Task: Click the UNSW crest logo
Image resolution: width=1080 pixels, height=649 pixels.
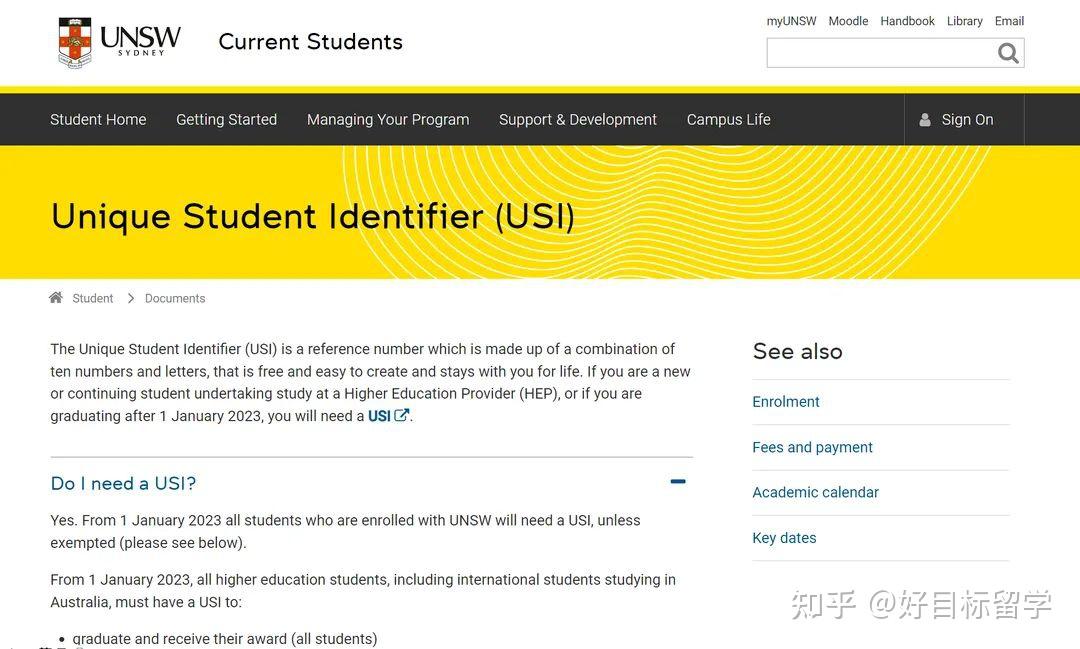Action: [x=74, y=42]
